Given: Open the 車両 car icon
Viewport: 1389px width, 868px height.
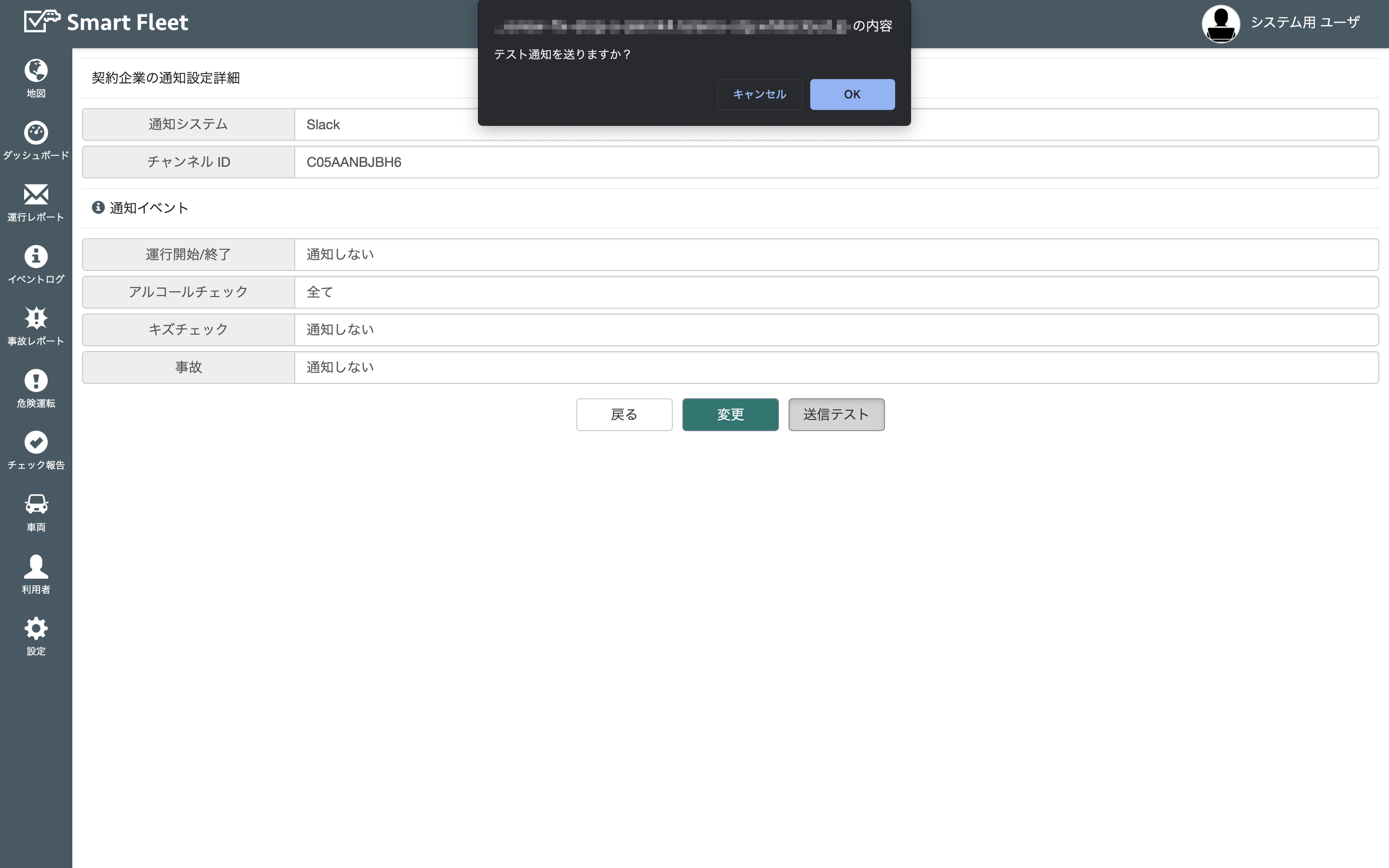Looking at the screenshot, I should 36,504.
